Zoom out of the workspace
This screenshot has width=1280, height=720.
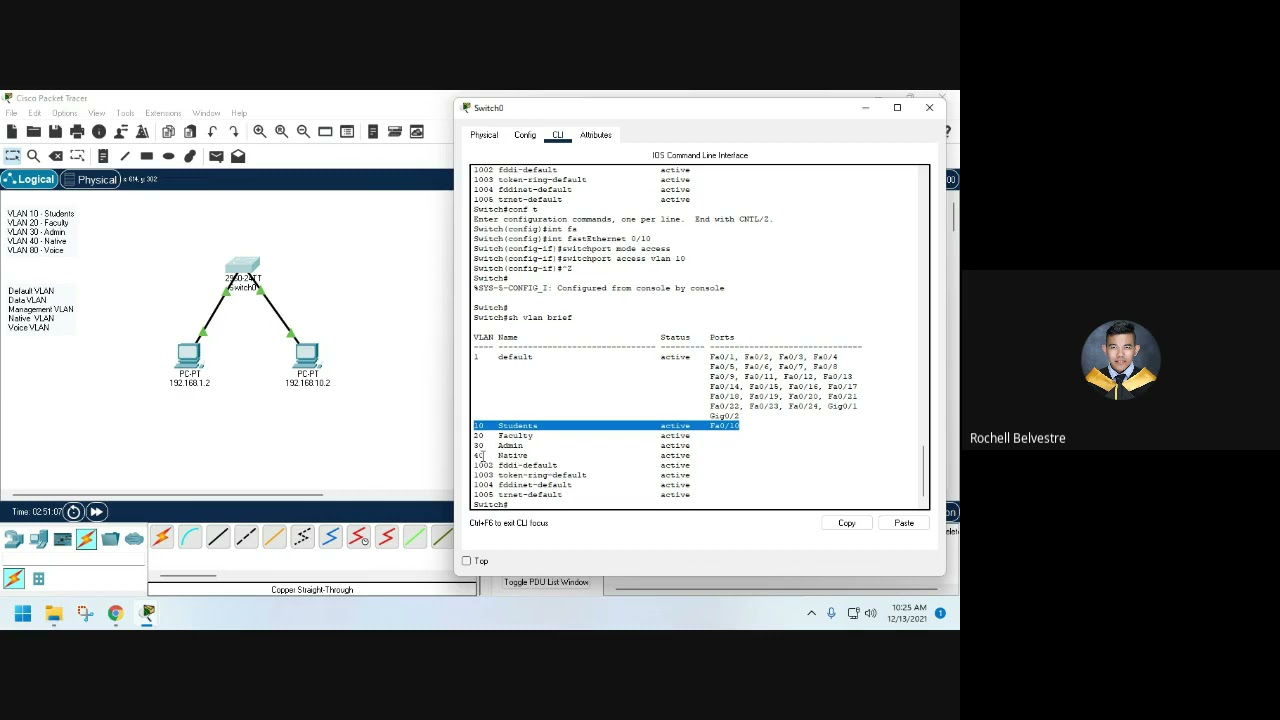pos(304,132)
